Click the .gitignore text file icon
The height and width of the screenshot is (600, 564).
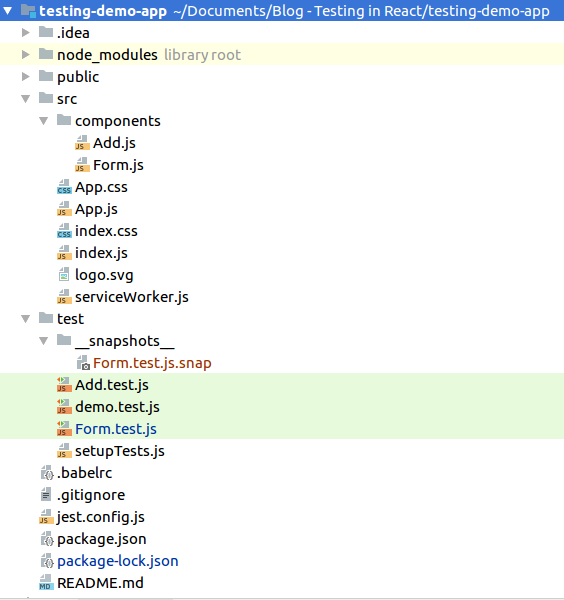(x=46, y=494)
